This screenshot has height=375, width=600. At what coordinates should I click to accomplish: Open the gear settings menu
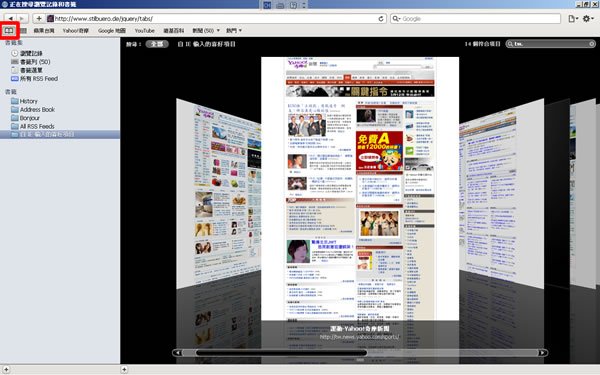[x=588, y=18]
